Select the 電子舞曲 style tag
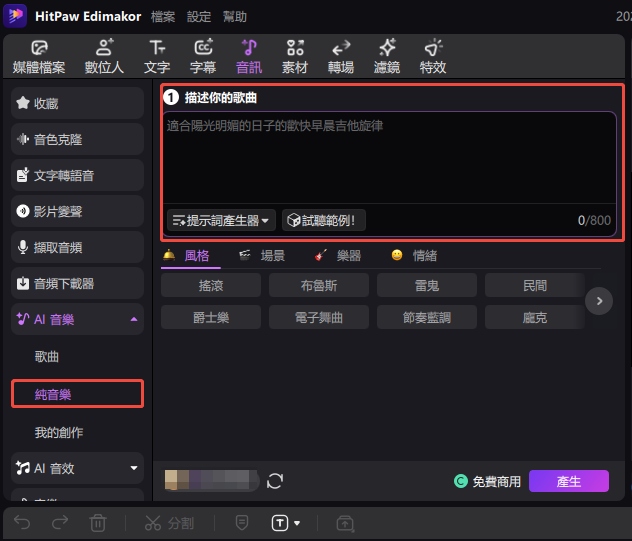The width and height of the screenshot is (632, 541). 319,317
